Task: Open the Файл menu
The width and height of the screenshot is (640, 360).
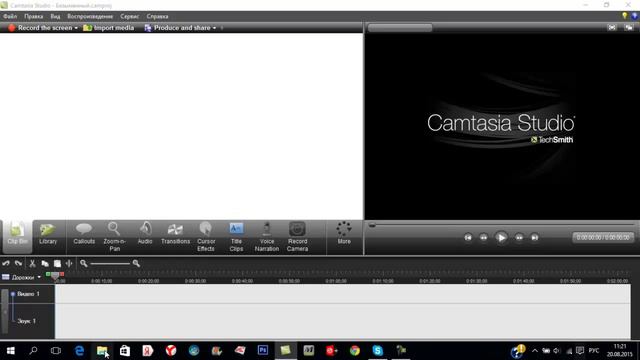Action: tap(10, 16)
